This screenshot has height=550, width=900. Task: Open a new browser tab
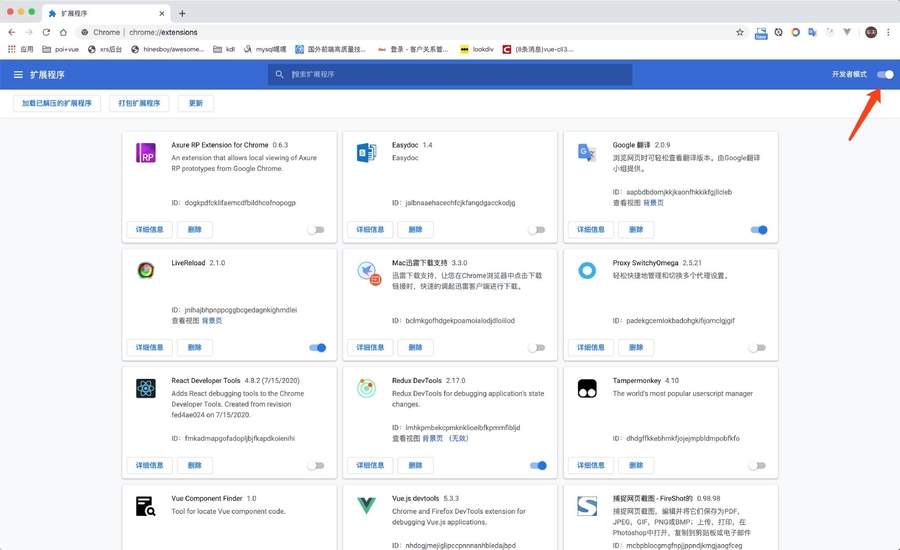[x=182, y=13]
